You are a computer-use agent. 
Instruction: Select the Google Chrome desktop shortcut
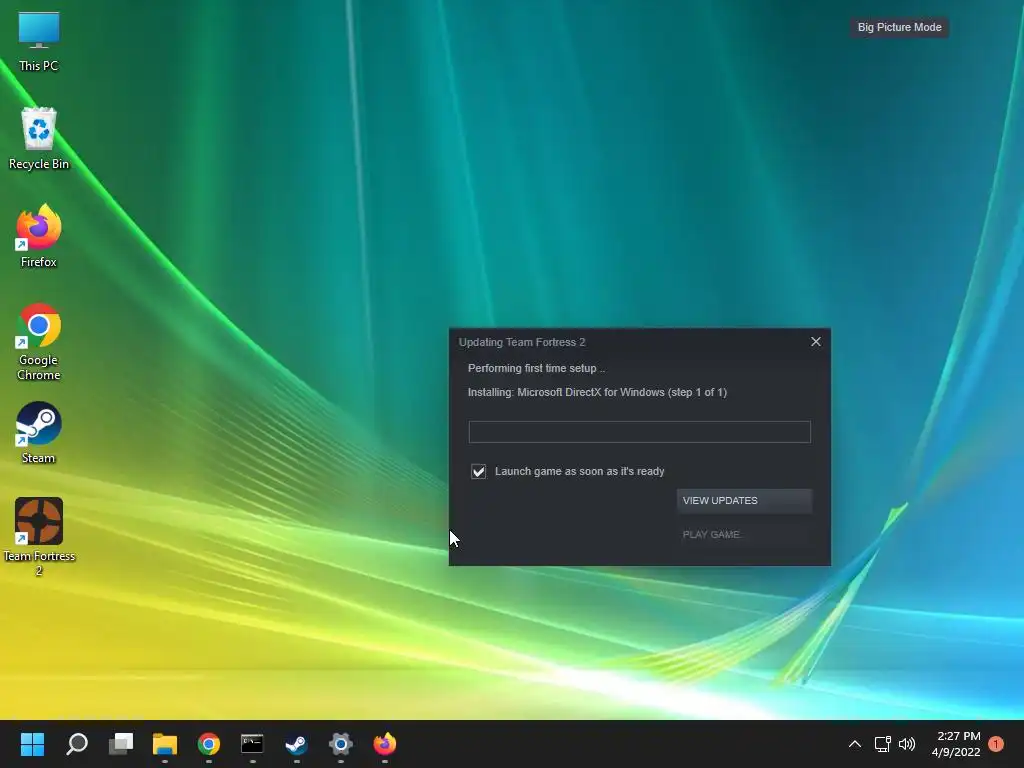(x=39, y=342)
